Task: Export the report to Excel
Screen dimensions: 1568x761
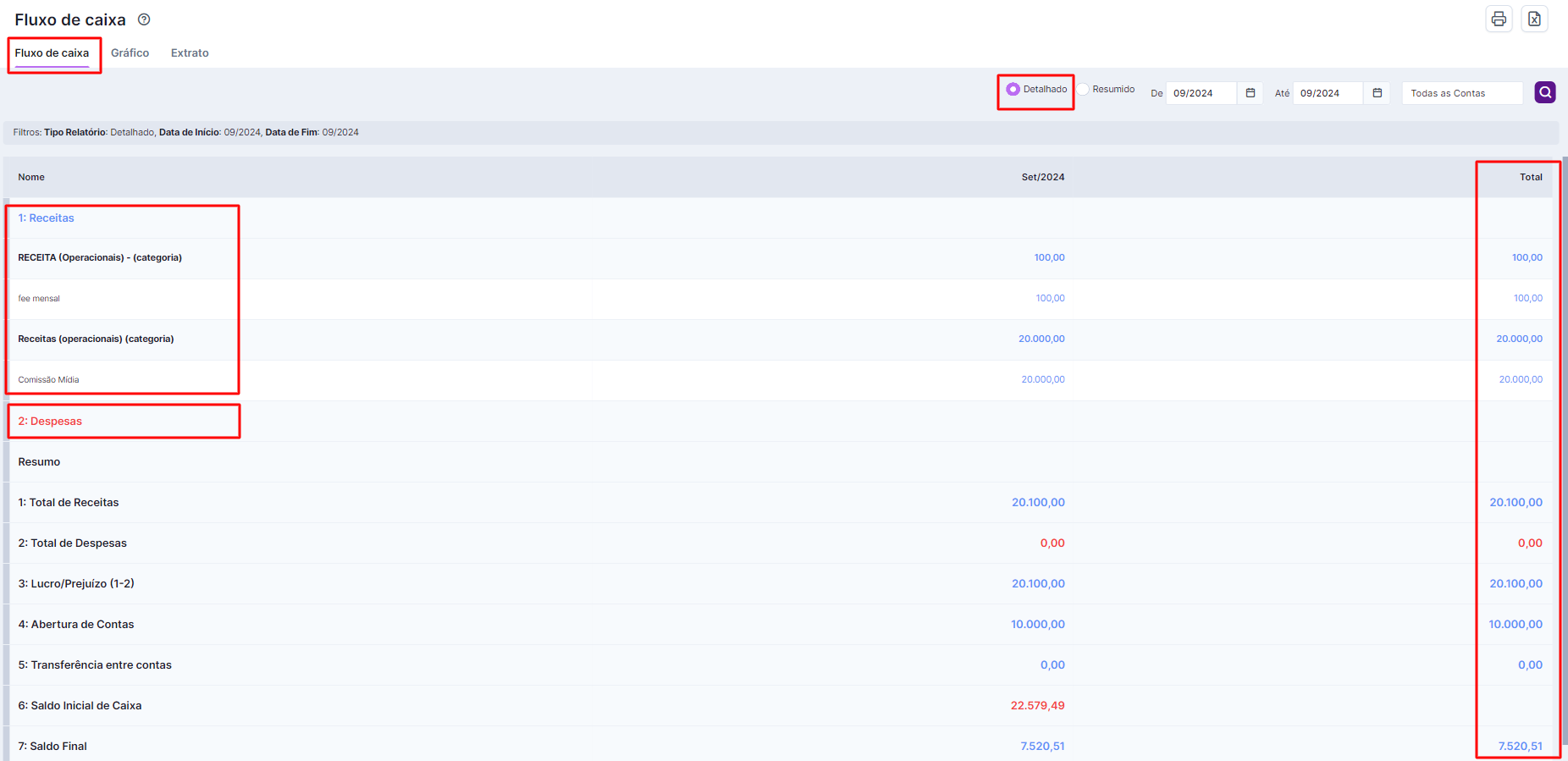Action: pos(1534,19)
